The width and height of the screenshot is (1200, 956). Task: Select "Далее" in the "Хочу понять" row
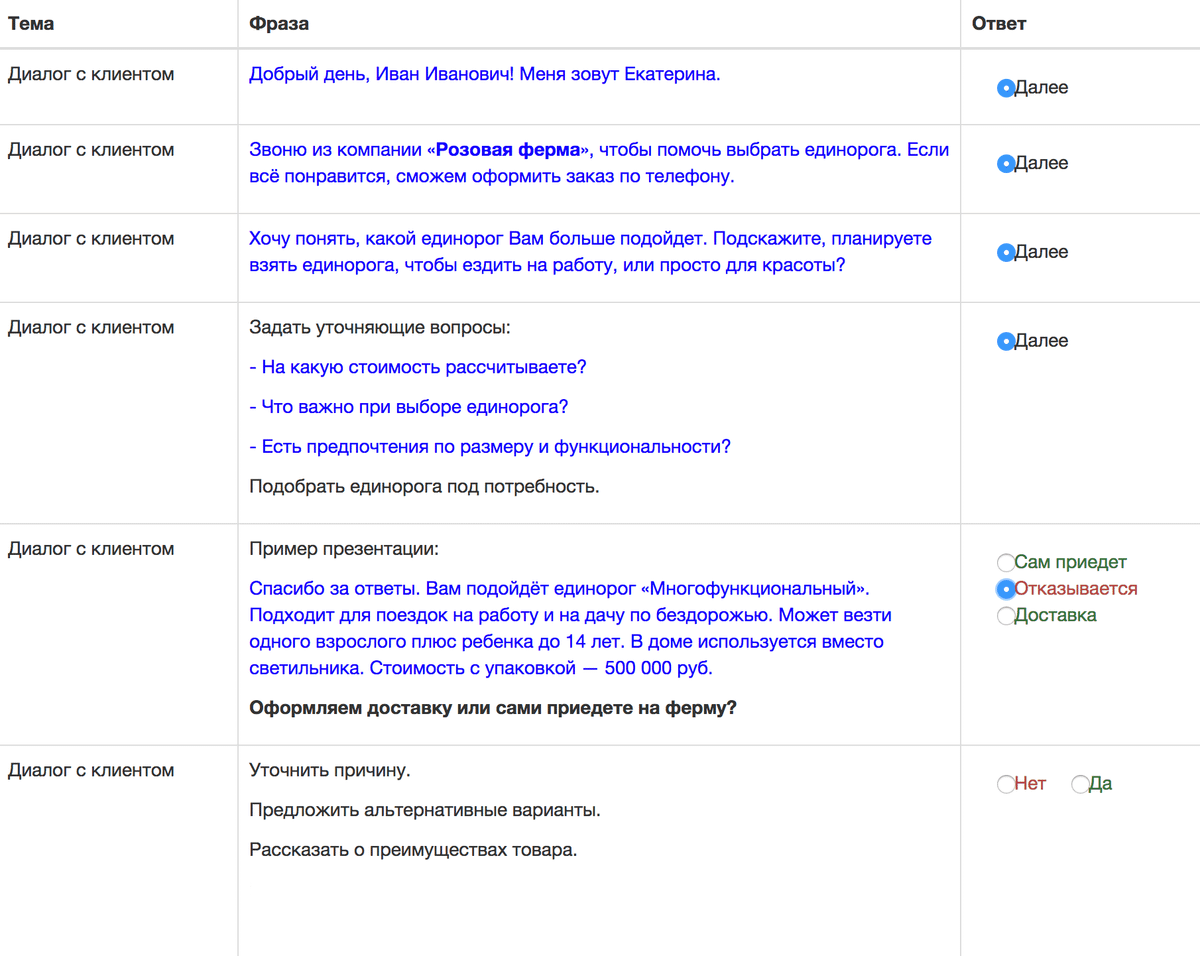coord(1006,253)
